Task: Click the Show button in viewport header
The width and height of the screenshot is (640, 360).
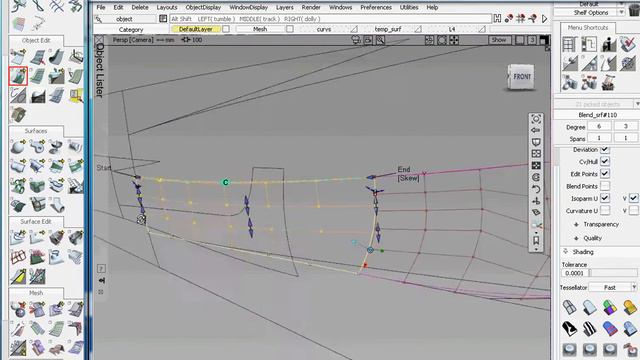Action: (x=499, y=40)
